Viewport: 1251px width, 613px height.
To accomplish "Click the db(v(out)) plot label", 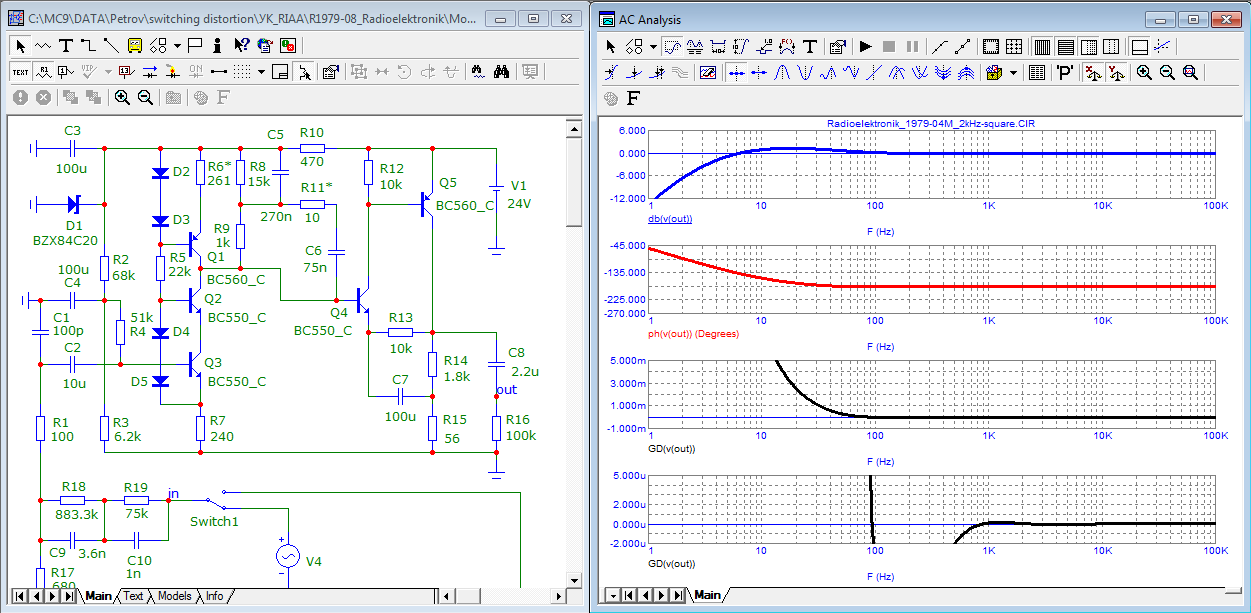I will (670, 218).
